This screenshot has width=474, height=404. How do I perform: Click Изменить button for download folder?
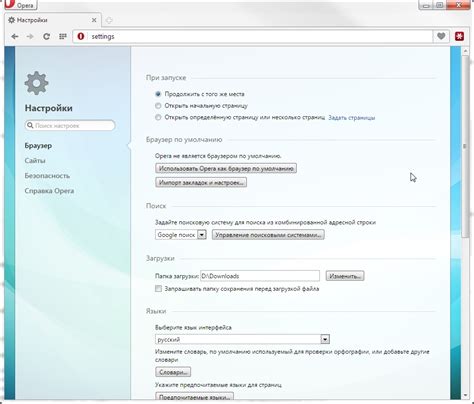(345, 276)
